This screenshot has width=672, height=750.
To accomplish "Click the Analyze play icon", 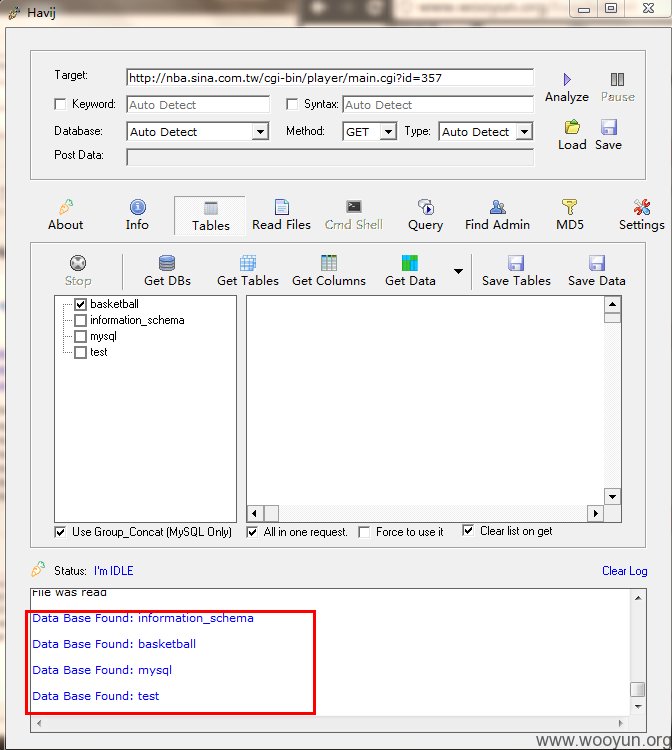I will pos(567,79).
